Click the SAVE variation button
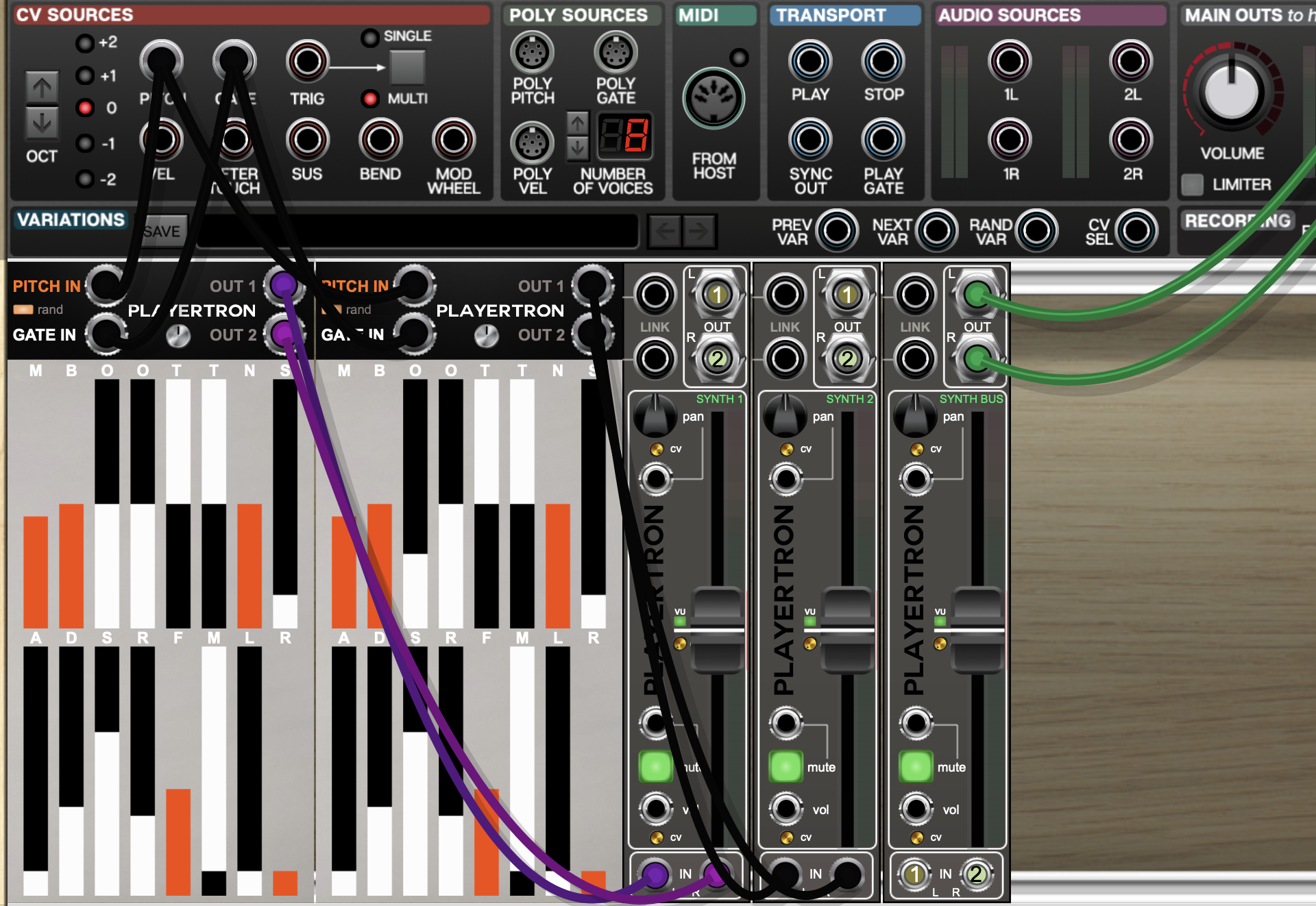The image size is (1316, 906). [x=162, y=231]
